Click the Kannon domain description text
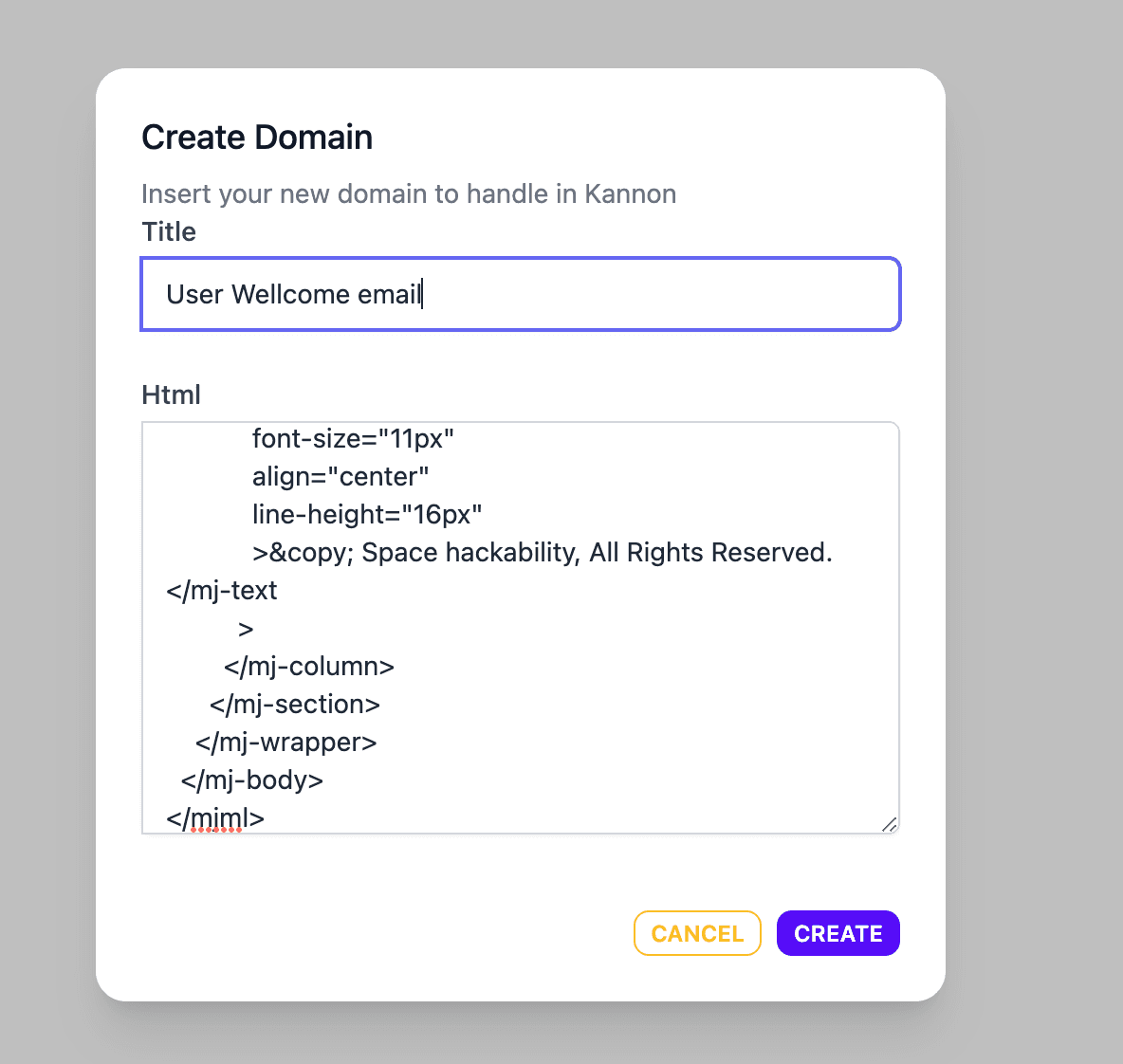The width and height of the screenshot is (1123, 1064). [409, 194]
